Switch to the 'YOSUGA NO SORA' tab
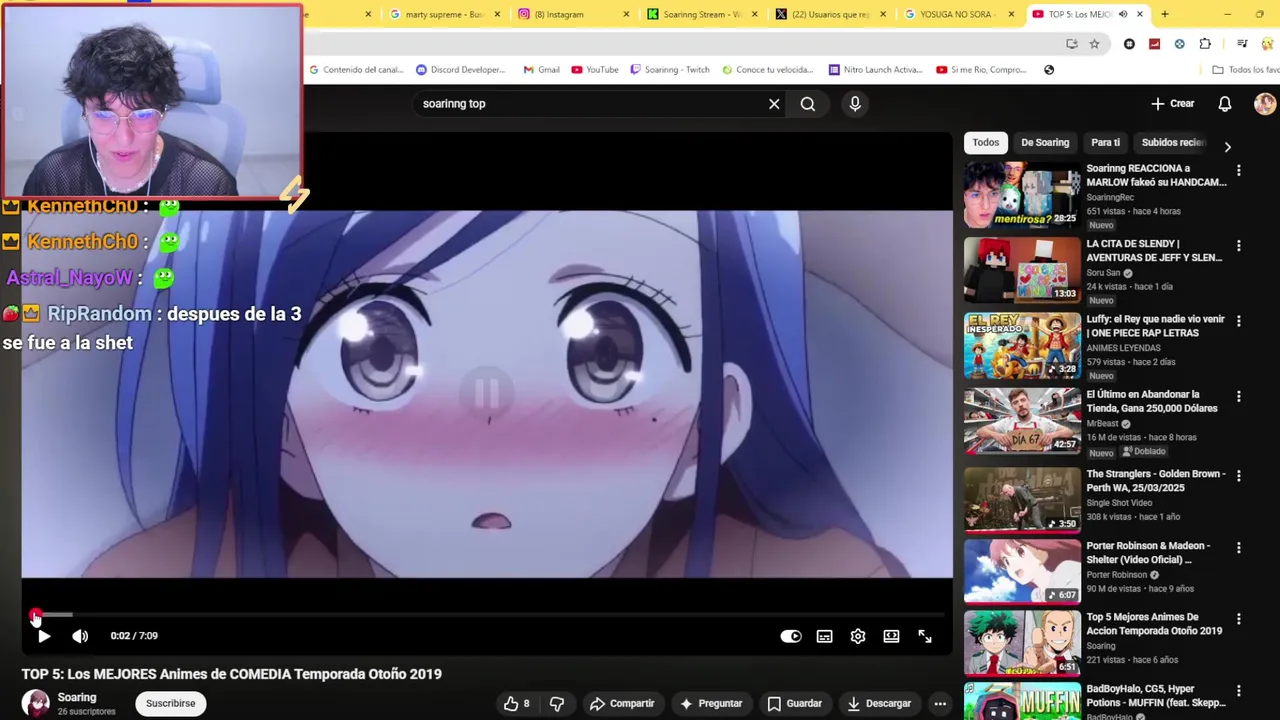This screenshot has width=1280, height=720. 958,14
